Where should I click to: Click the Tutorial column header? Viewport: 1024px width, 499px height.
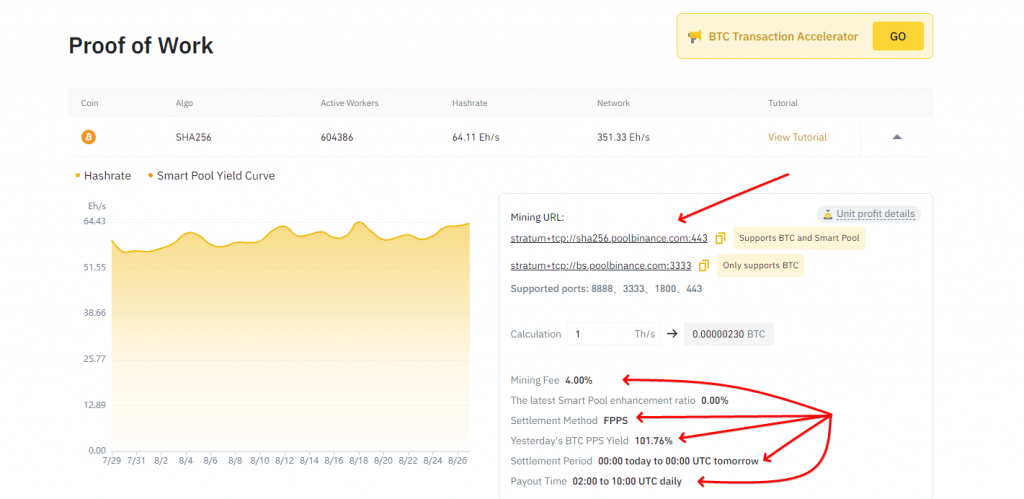pyautogui.click(x=783, y=103)
